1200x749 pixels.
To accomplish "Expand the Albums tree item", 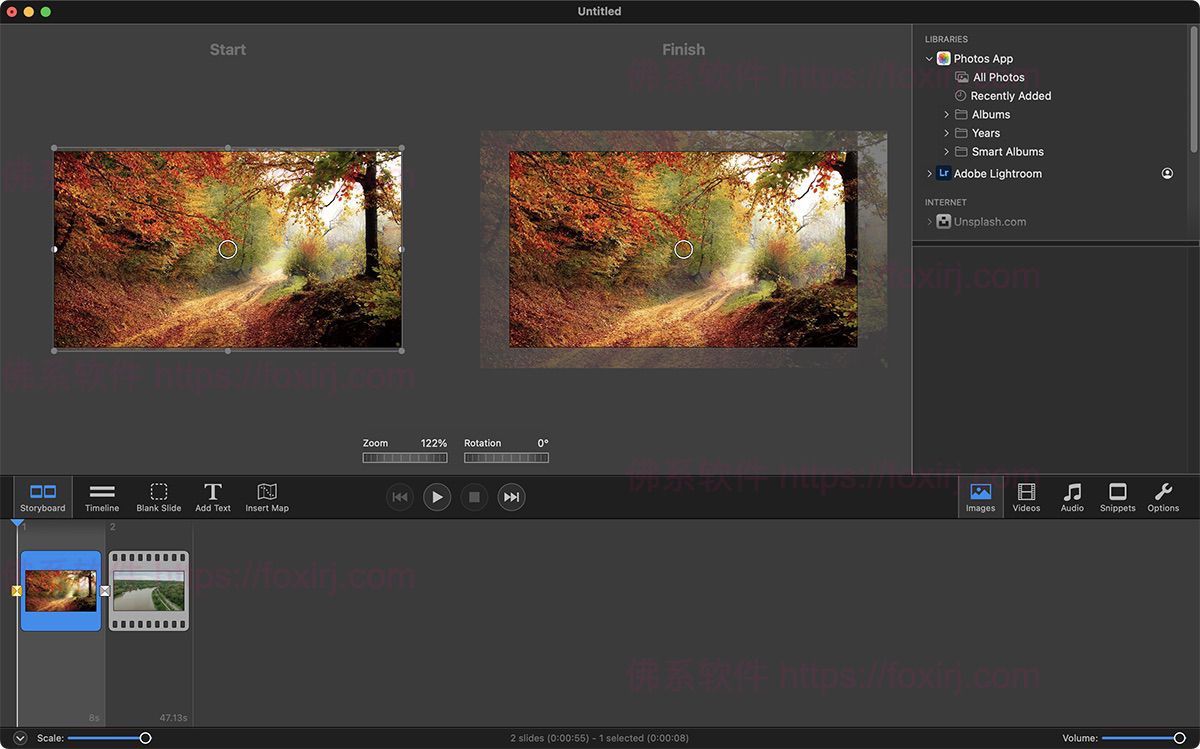I will [x=947, y=114].
